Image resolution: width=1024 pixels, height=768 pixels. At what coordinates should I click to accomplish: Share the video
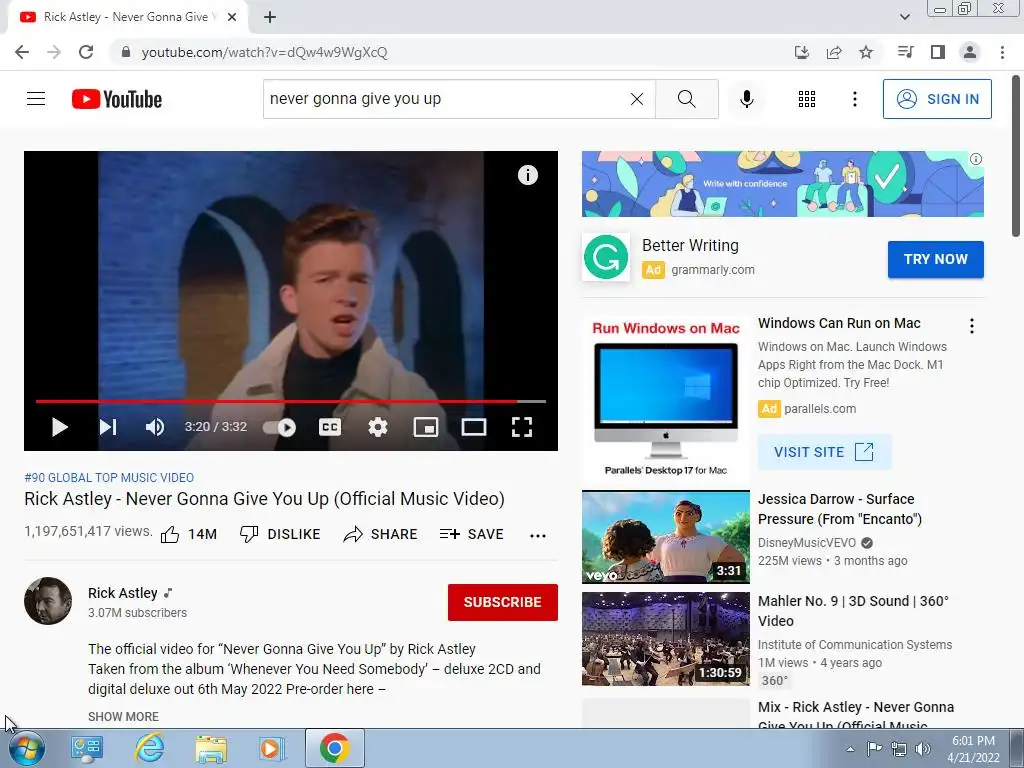pyautogui.click(x=380, y=534)
